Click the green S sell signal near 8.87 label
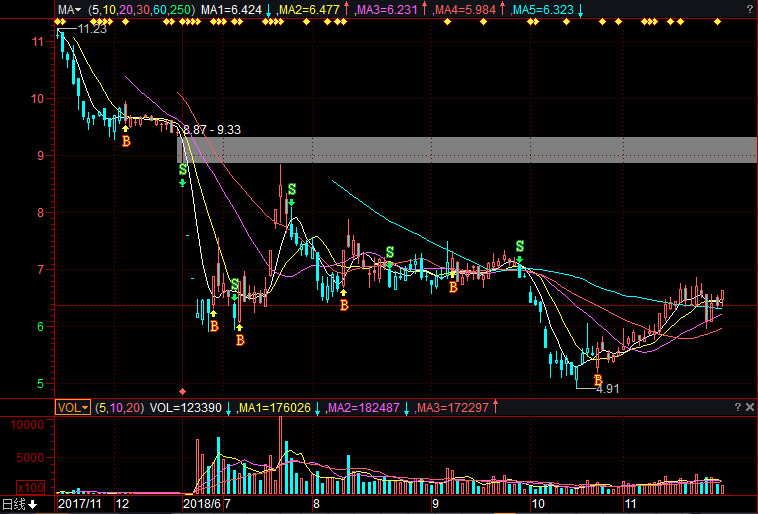 point(182,171)
